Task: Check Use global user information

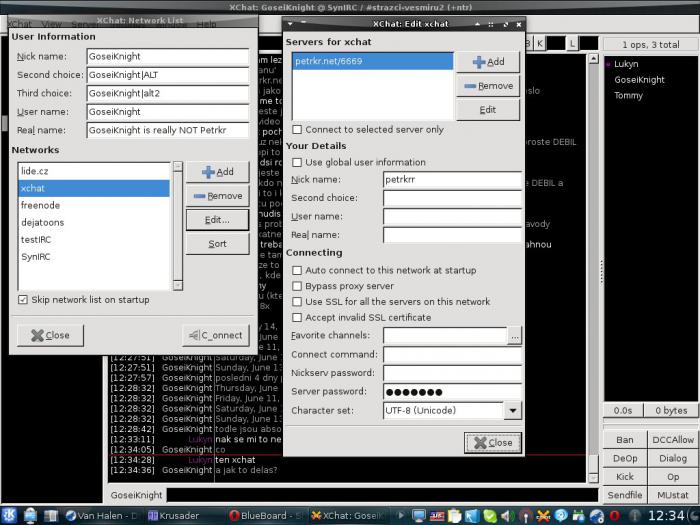Action: point(297,162)
